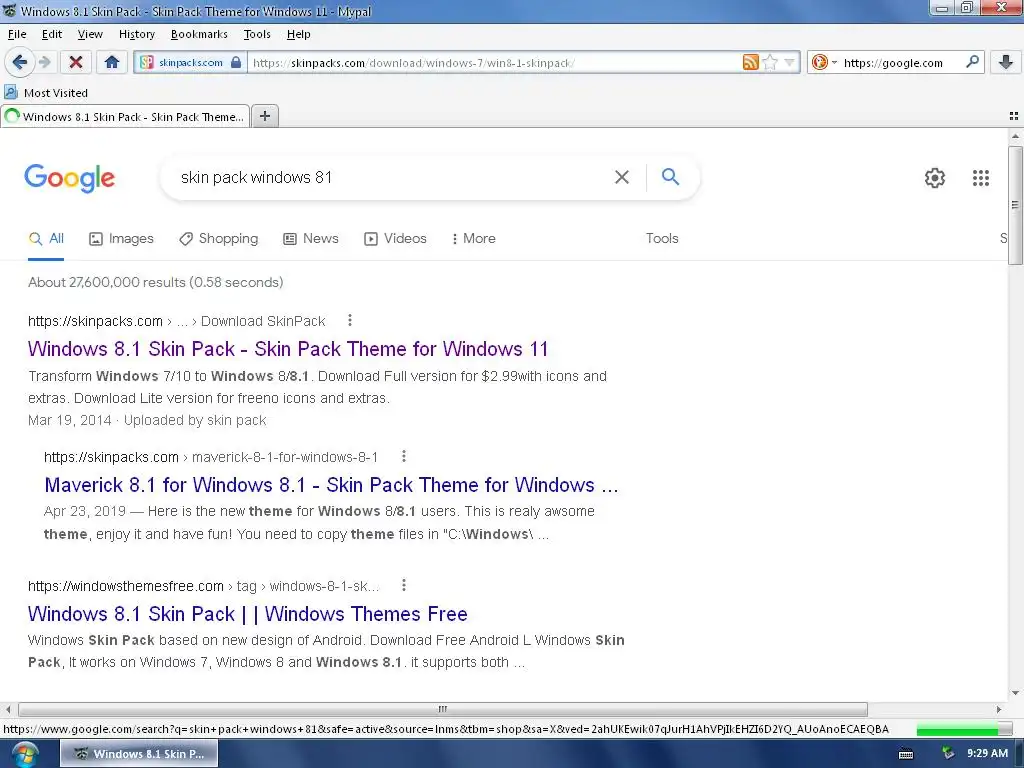
Task: Select the All results tab
Action: point(46,239)
